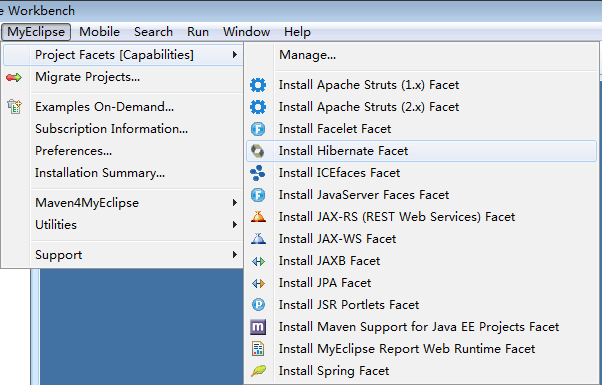This screenshot has width=602, height=385.
Task: Click the JAX-RS orange bell icon
Action: 258,217
